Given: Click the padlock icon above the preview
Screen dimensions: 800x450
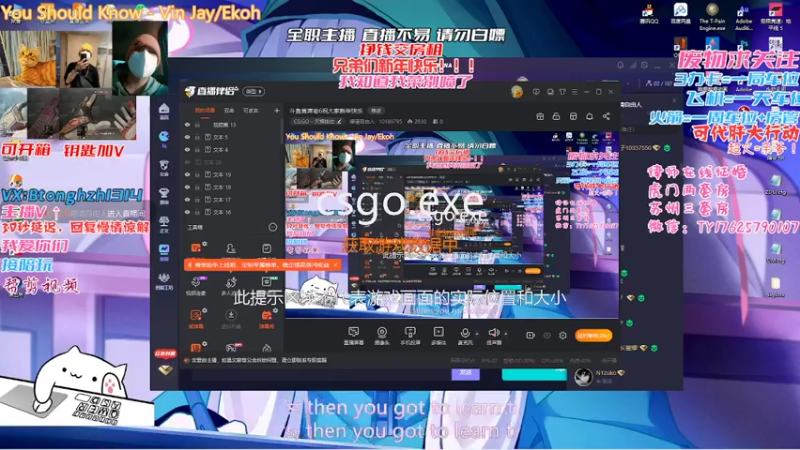Looking at the screenshot, I should click(x=556, y=116).
